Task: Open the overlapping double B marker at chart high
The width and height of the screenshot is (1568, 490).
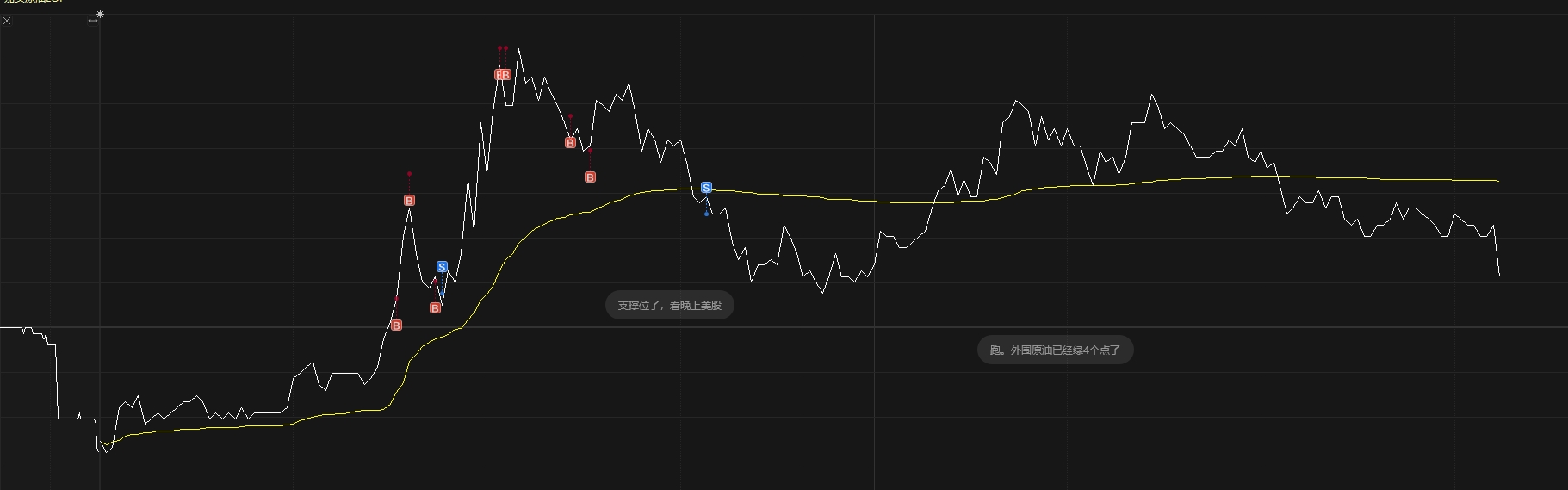Action: tap(503, 75)
